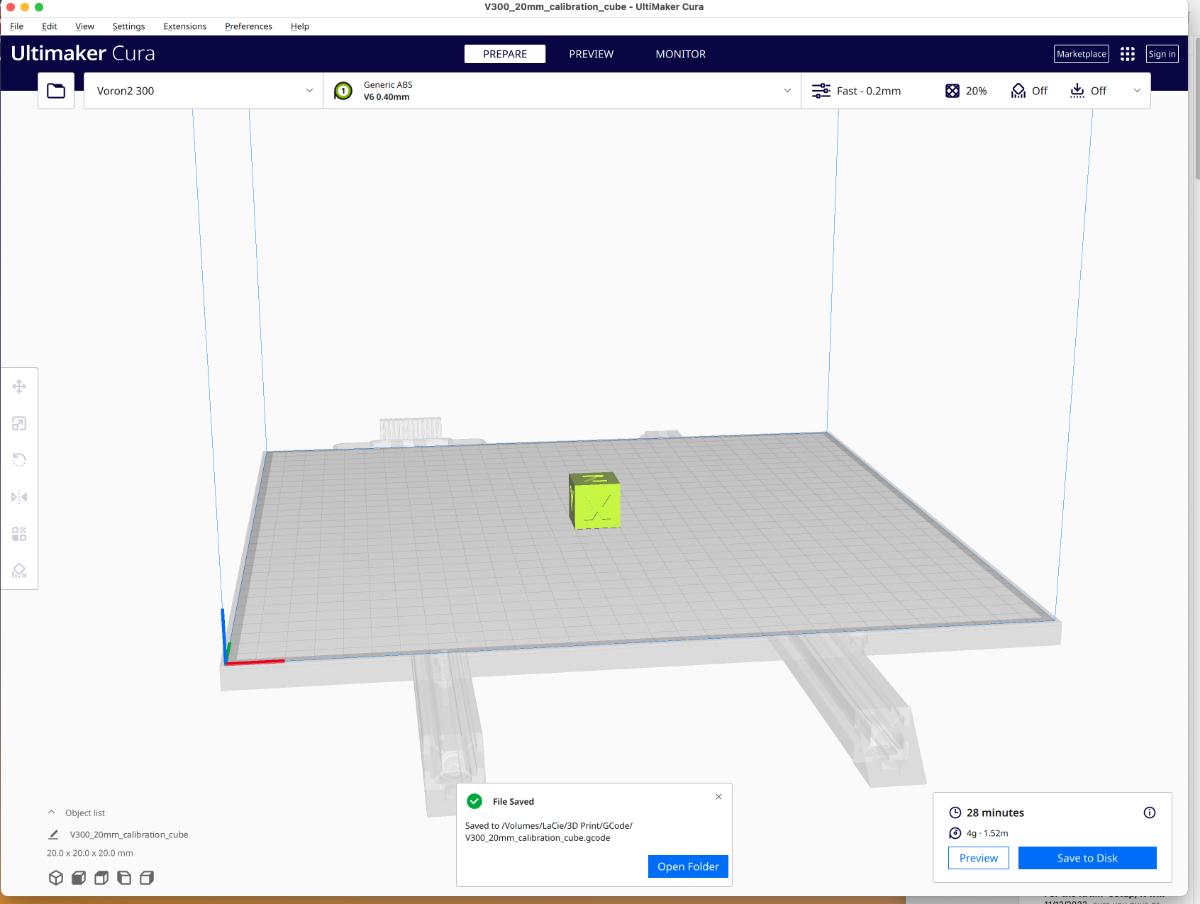
Task: Select the Support Blocker tool
Action: tap(19, 570)
